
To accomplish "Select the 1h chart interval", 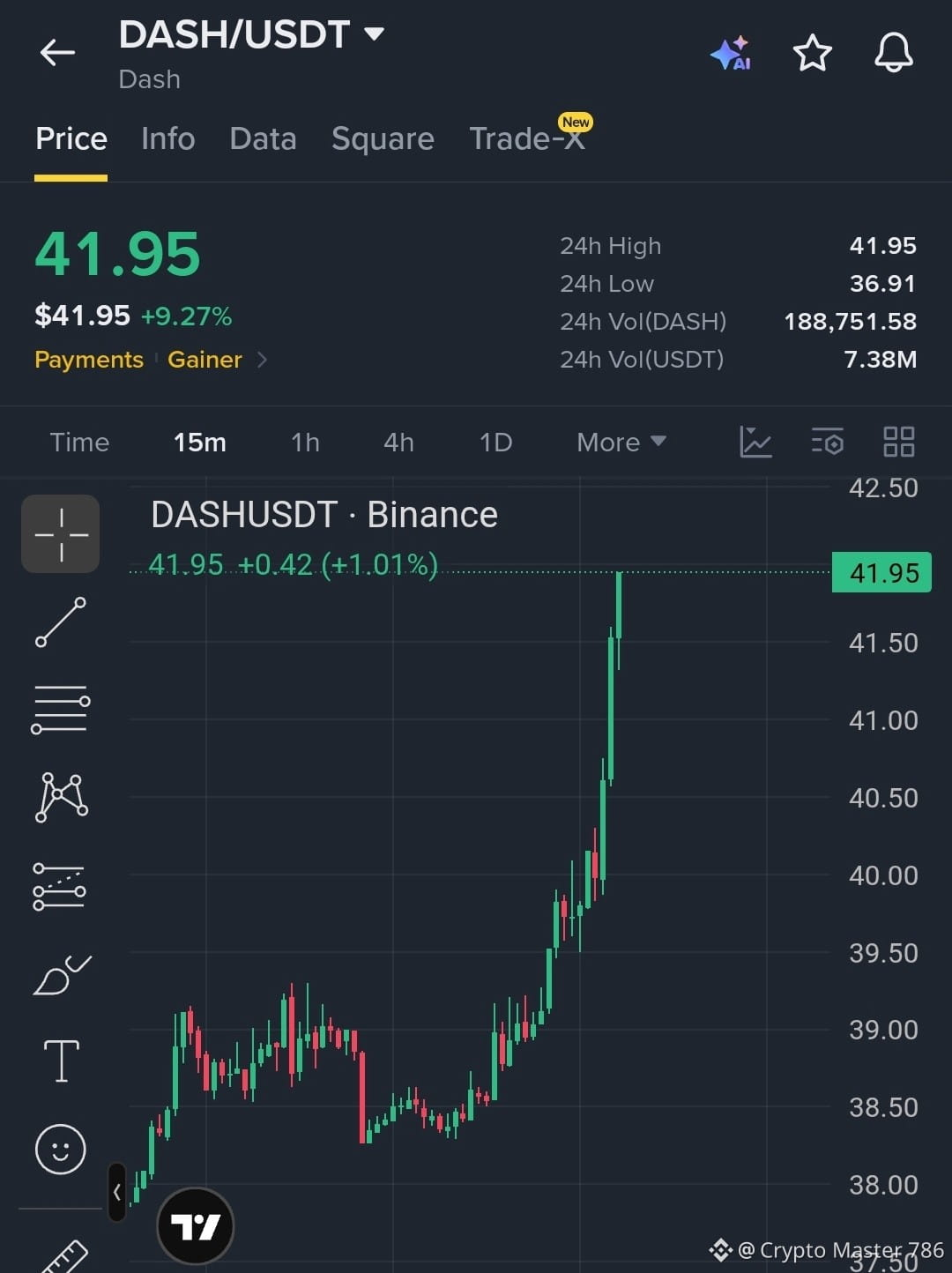I will pos(305,442).
